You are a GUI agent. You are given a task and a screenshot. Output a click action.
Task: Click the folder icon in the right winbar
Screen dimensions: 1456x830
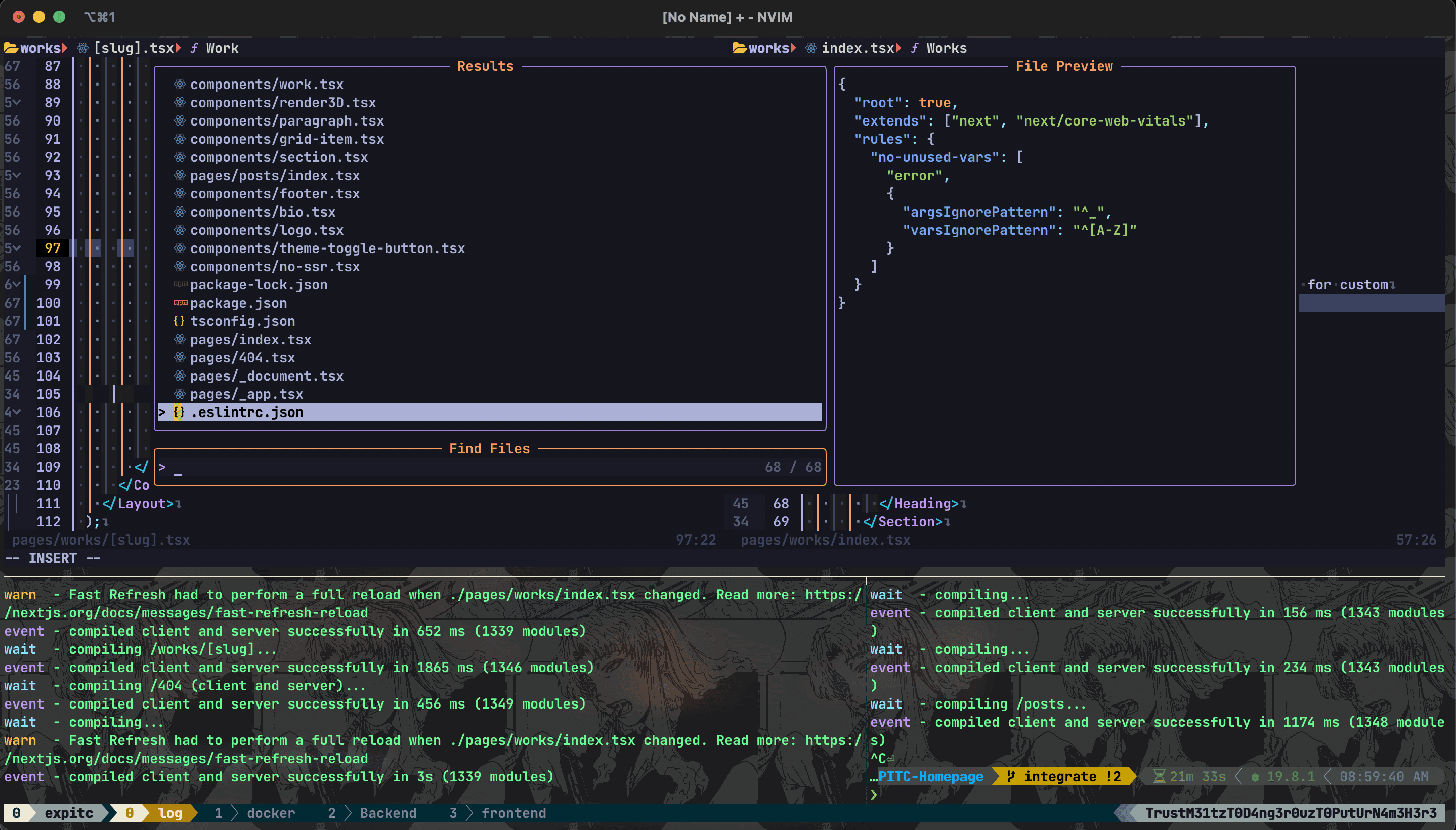(739, 48)
